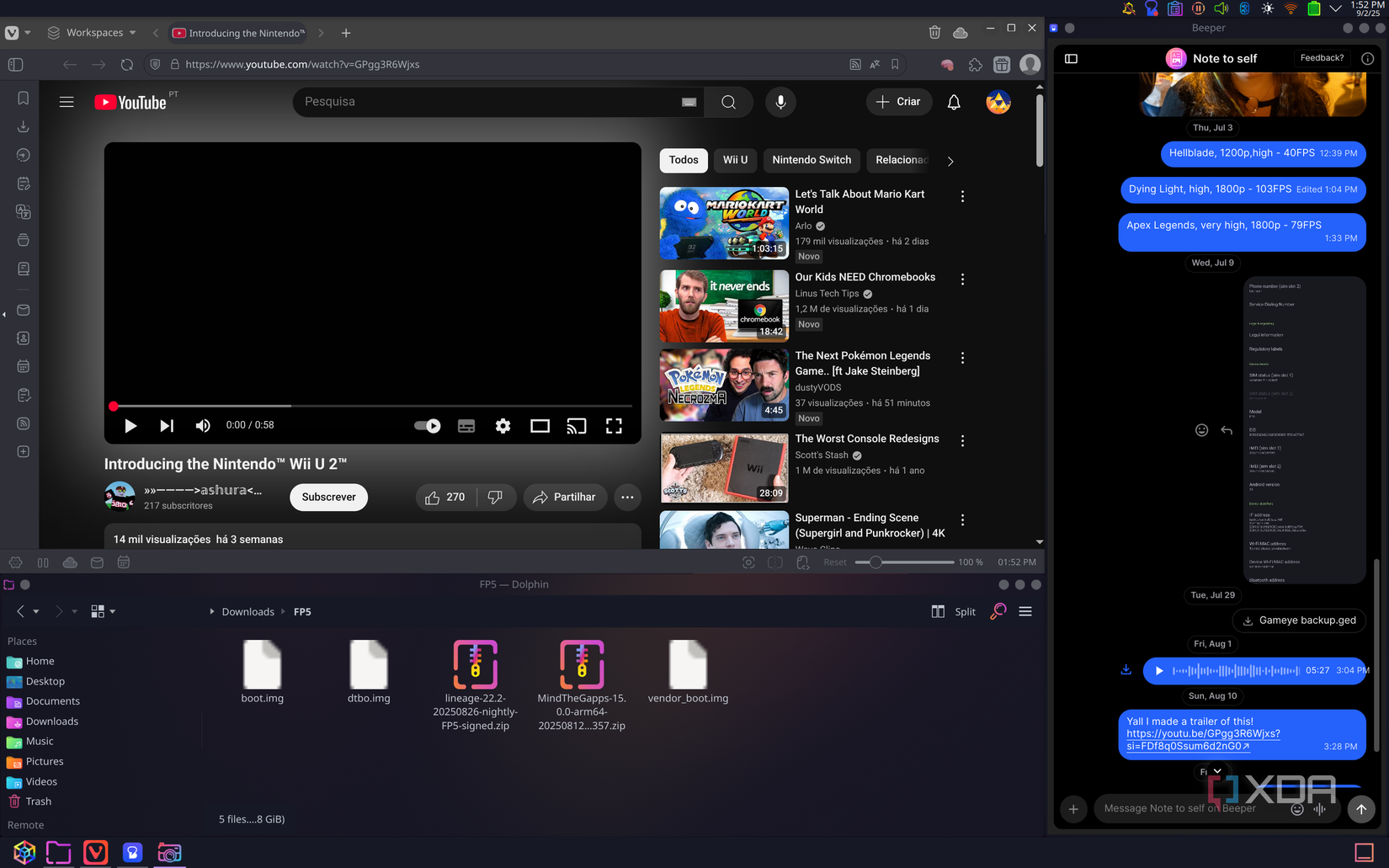Download the voice message in Beeper
The width and height of the screenshot is (1389, 868).
click(1126, 670)
